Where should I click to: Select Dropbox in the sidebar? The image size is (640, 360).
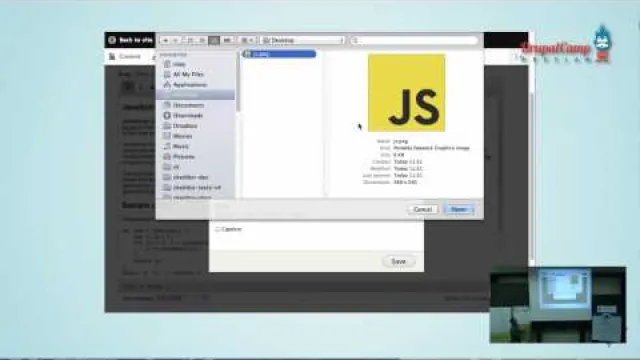(184, 126)
